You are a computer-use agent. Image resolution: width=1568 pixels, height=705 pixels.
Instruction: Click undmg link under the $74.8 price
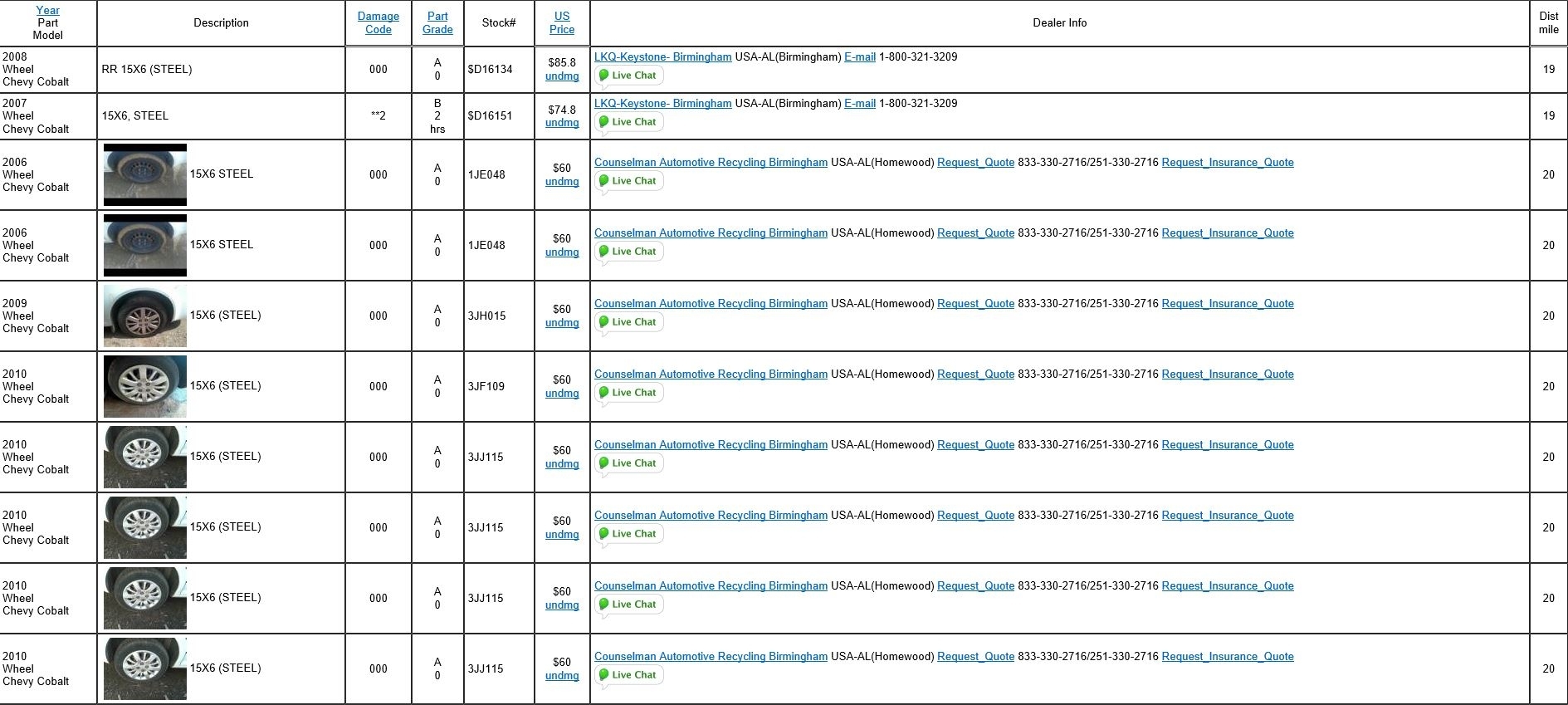[x=562, y=123]
